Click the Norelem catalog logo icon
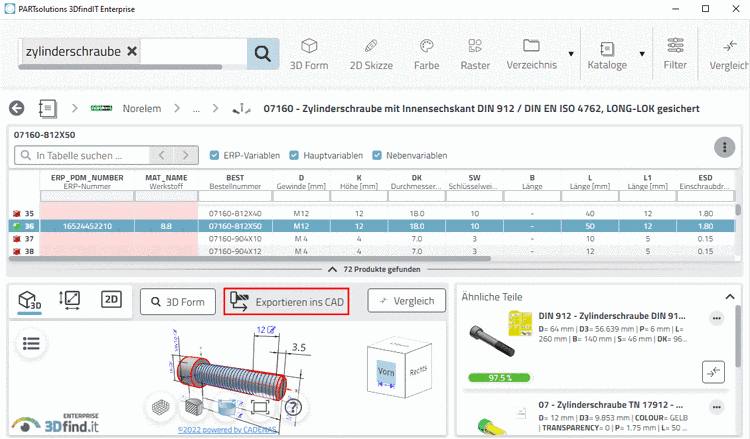 pos(101,109)
